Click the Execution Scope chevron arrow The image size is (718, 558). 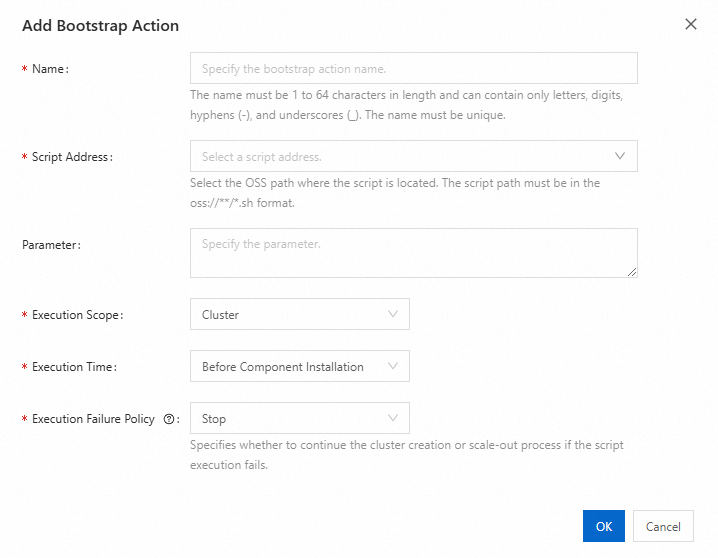tap(392, 314)
